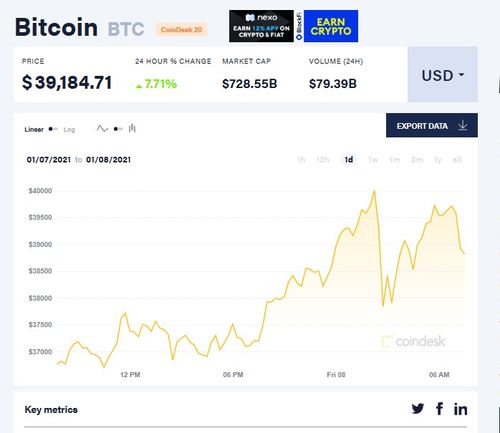Pick the 01/07/2021 start date

point(49,160)
